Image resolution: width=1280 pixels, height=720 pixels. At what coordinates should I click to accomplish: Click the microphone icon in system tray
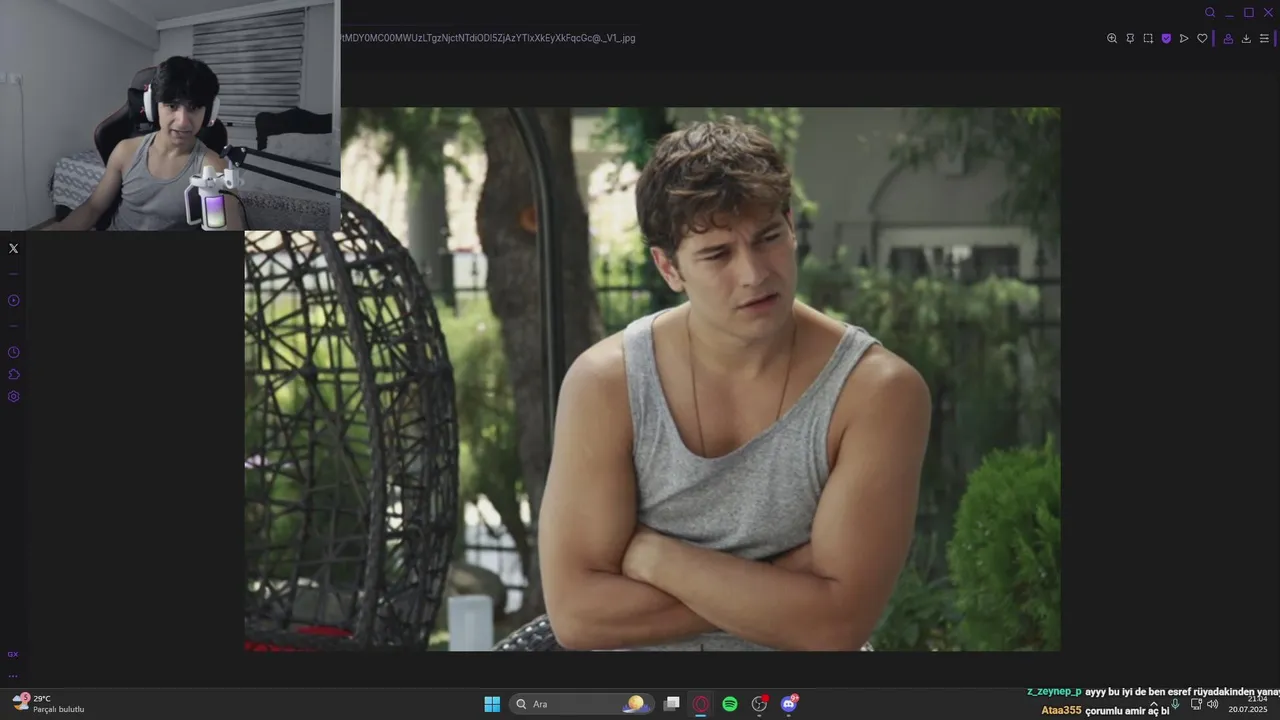[x=1176, y=704]
